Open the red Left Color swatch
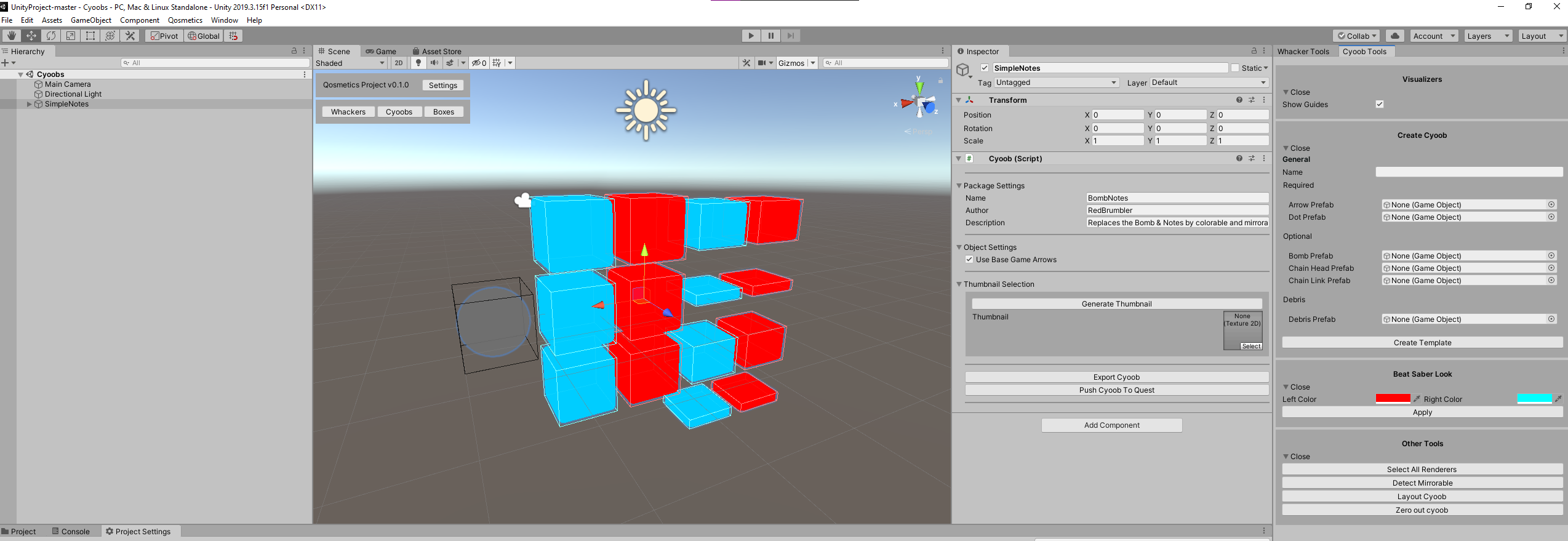Screen dimensions: 1568x541 point(1393,399)
